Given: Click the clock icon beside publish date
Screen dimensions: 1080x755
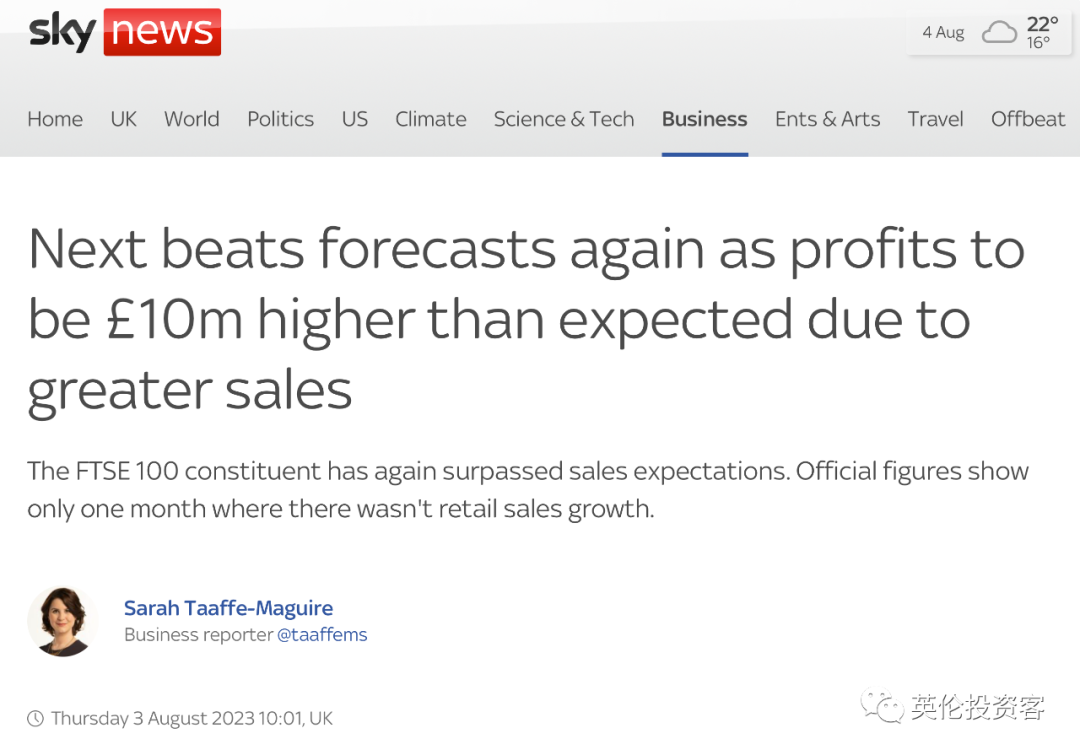Looking at the screenshot, I should click(35, 718).
